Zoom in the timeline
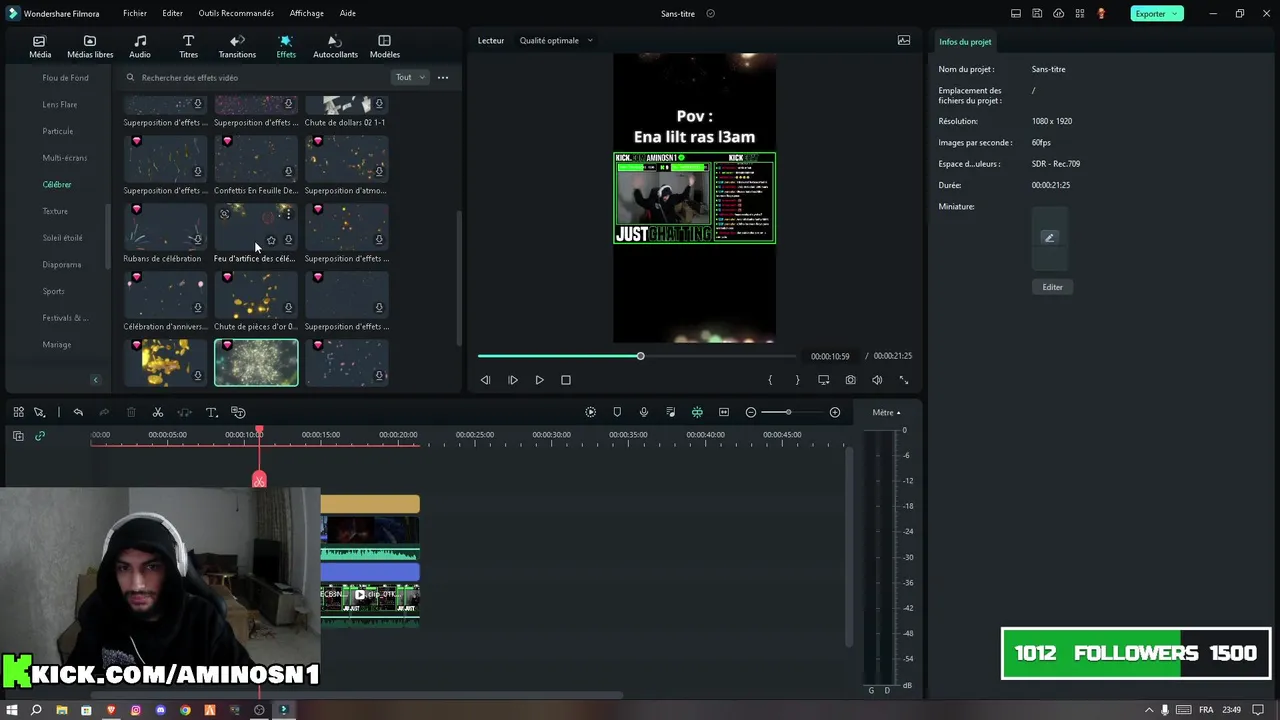This screenshot has height=720, width=1280. (x=835, y=412)
